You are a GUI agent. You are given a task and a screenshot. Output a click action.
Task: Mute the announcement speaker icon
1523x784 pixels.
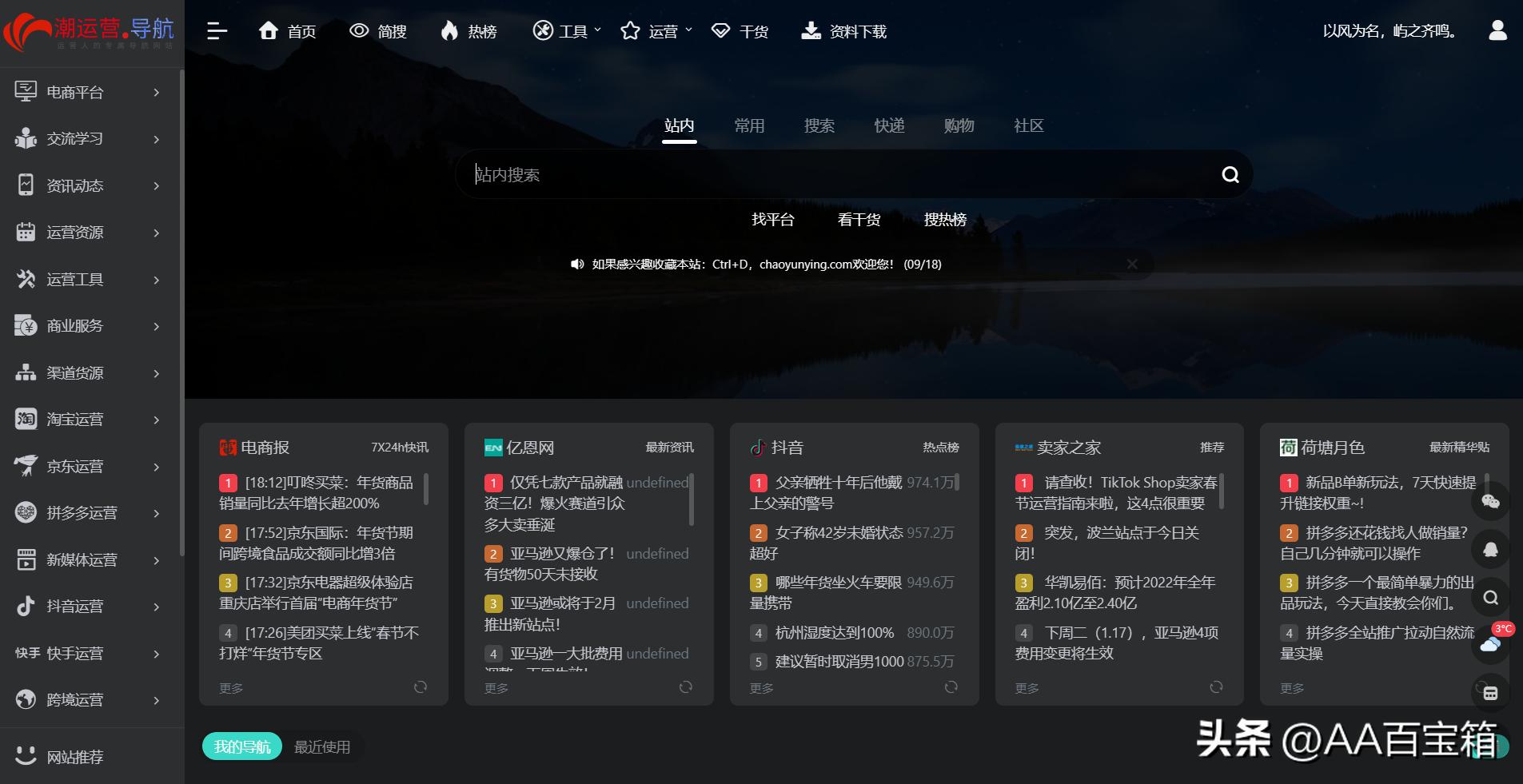point(577,264)
